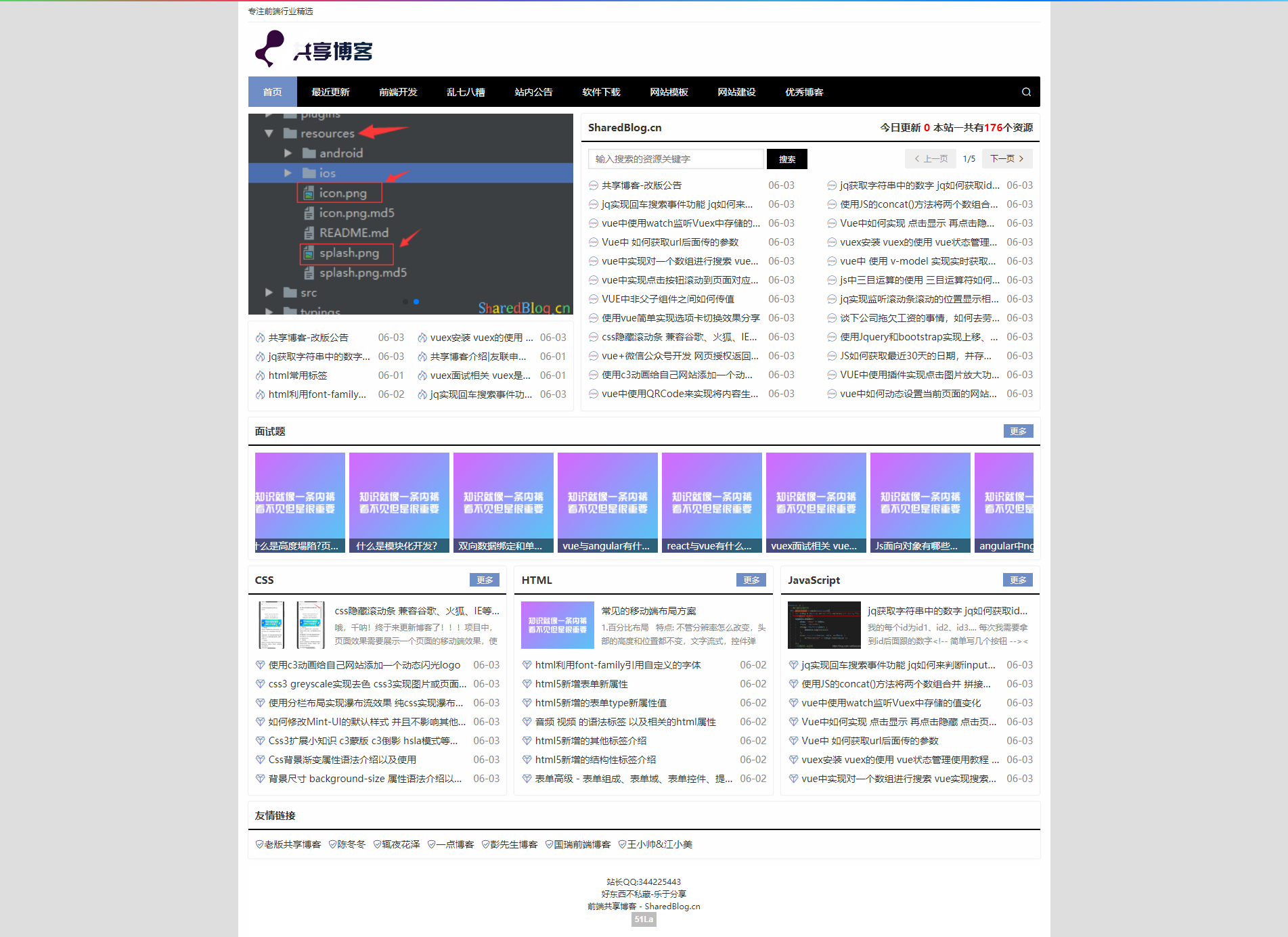Screen dimensions: 1288x937
Task: Open 软件下载 navigation item
Action: tap(601, 92)
